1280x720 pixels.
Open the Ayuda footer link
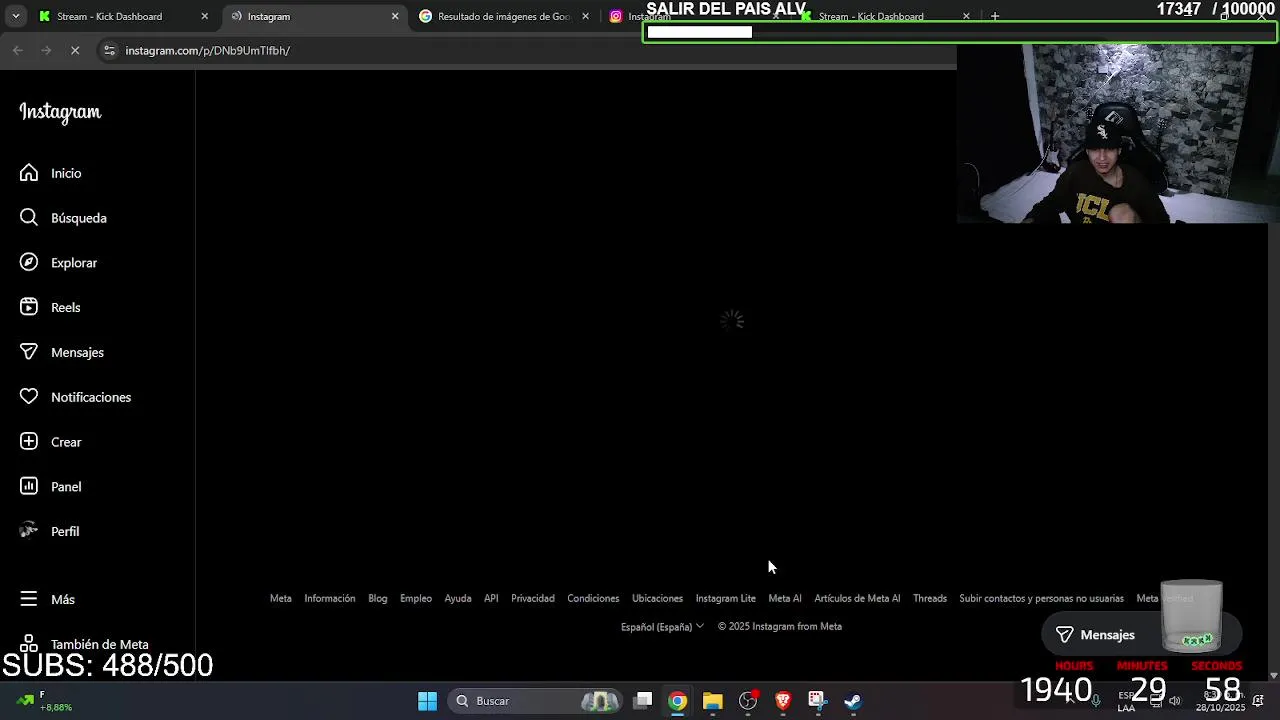point(458,599)
